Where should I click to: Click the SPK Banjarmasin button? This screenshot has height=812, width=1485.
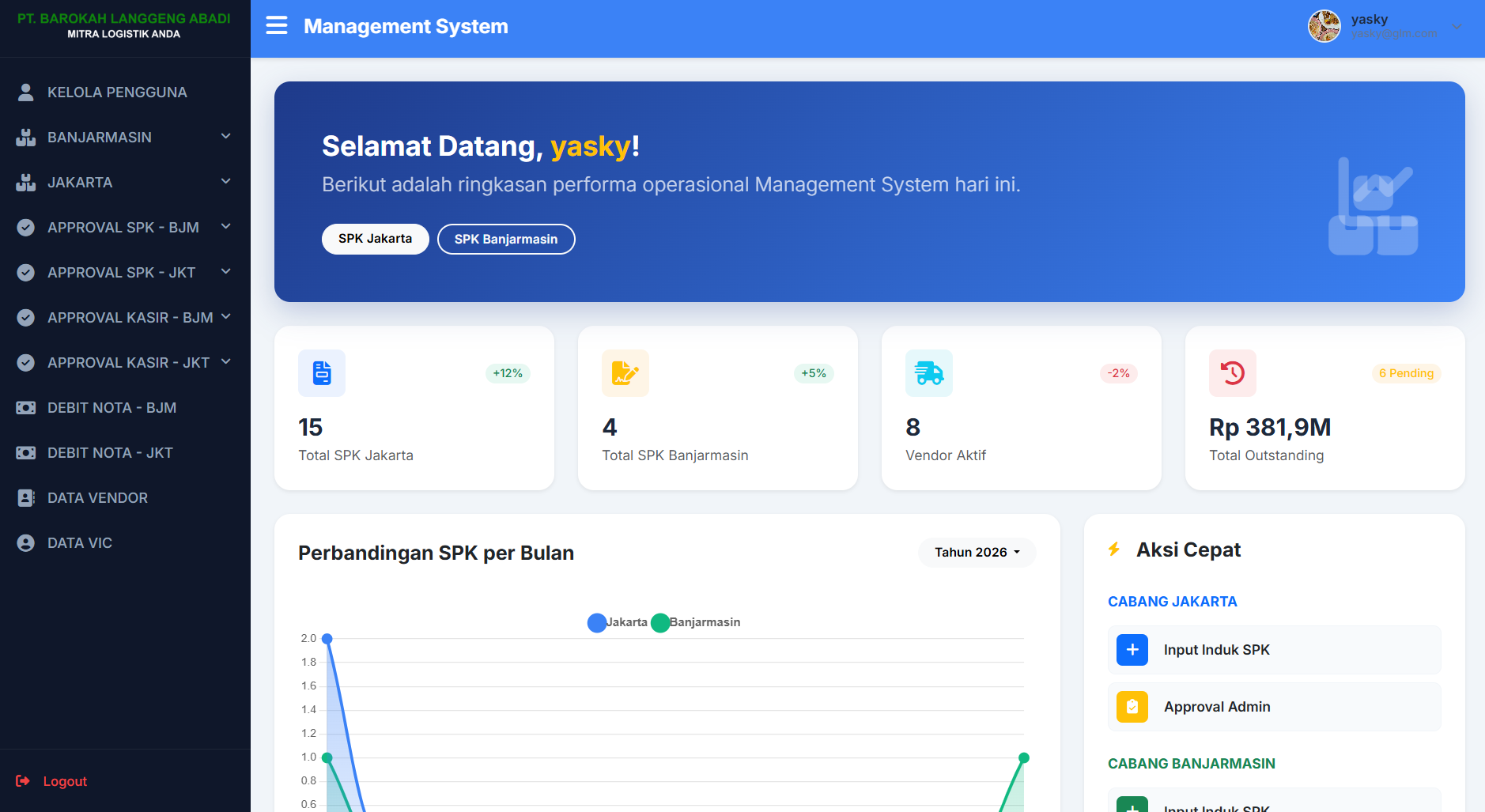[x=506, y=239]
